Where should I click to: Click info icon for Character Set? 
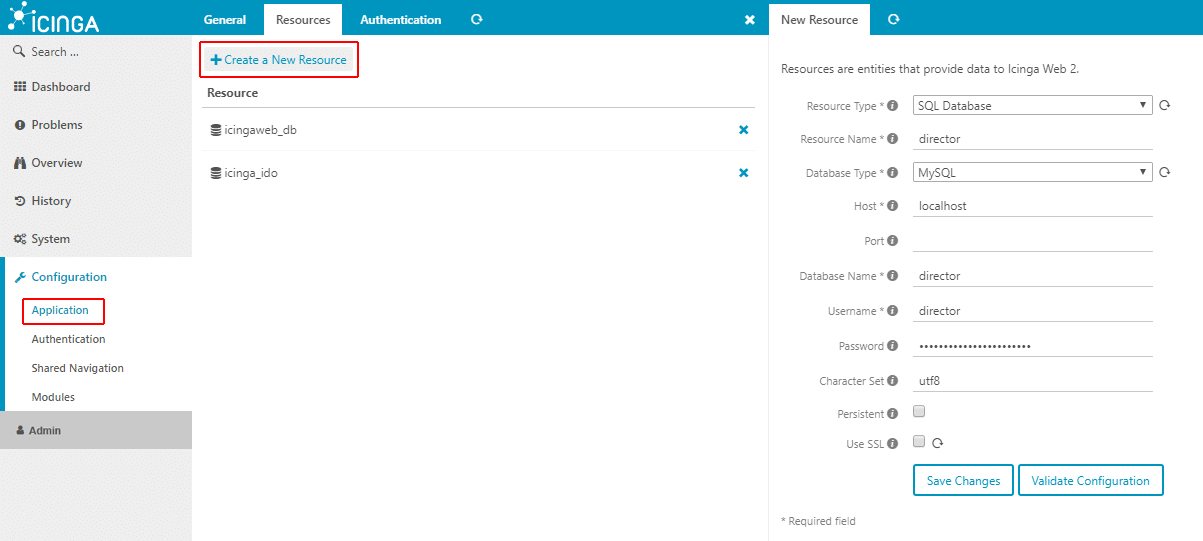tap(892, 381)
